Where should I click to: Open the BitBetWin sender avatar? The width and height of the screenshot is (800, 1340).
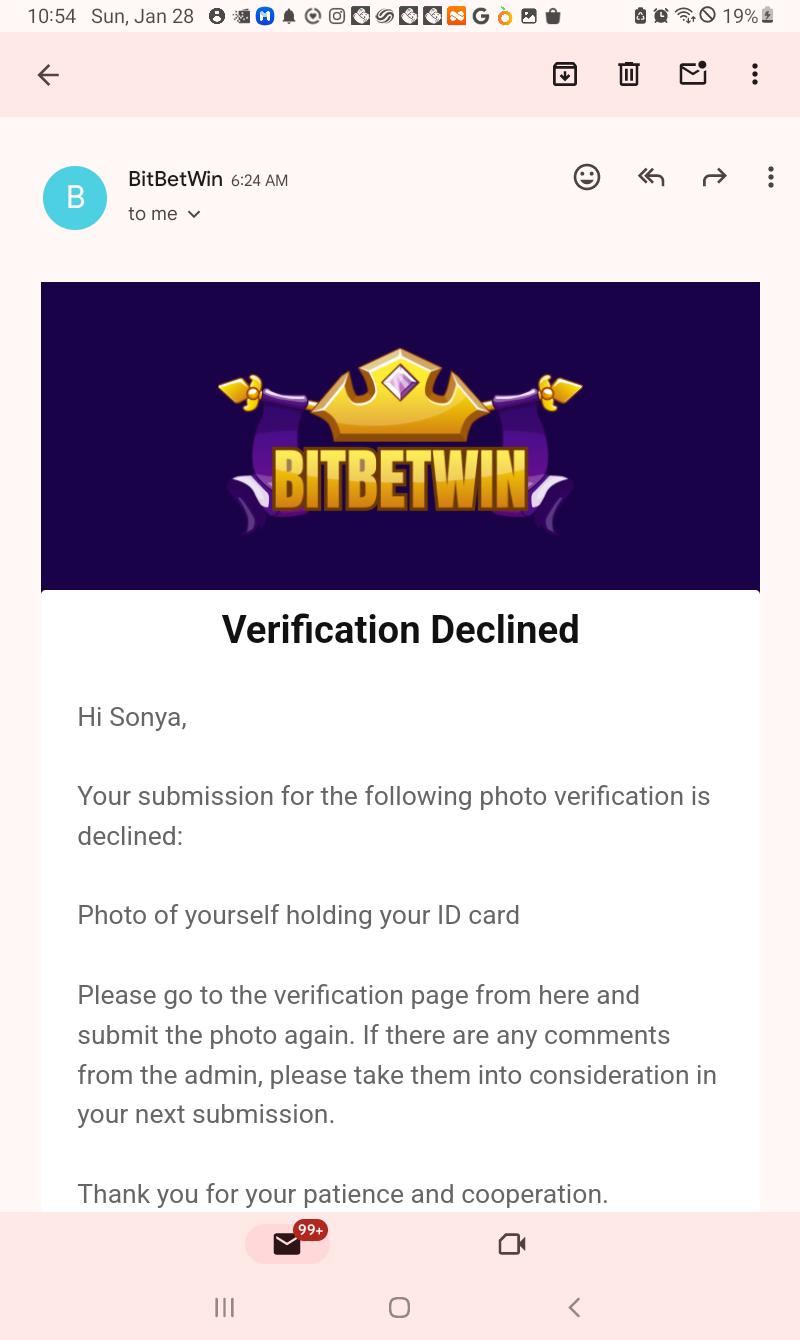coord(74,198)
